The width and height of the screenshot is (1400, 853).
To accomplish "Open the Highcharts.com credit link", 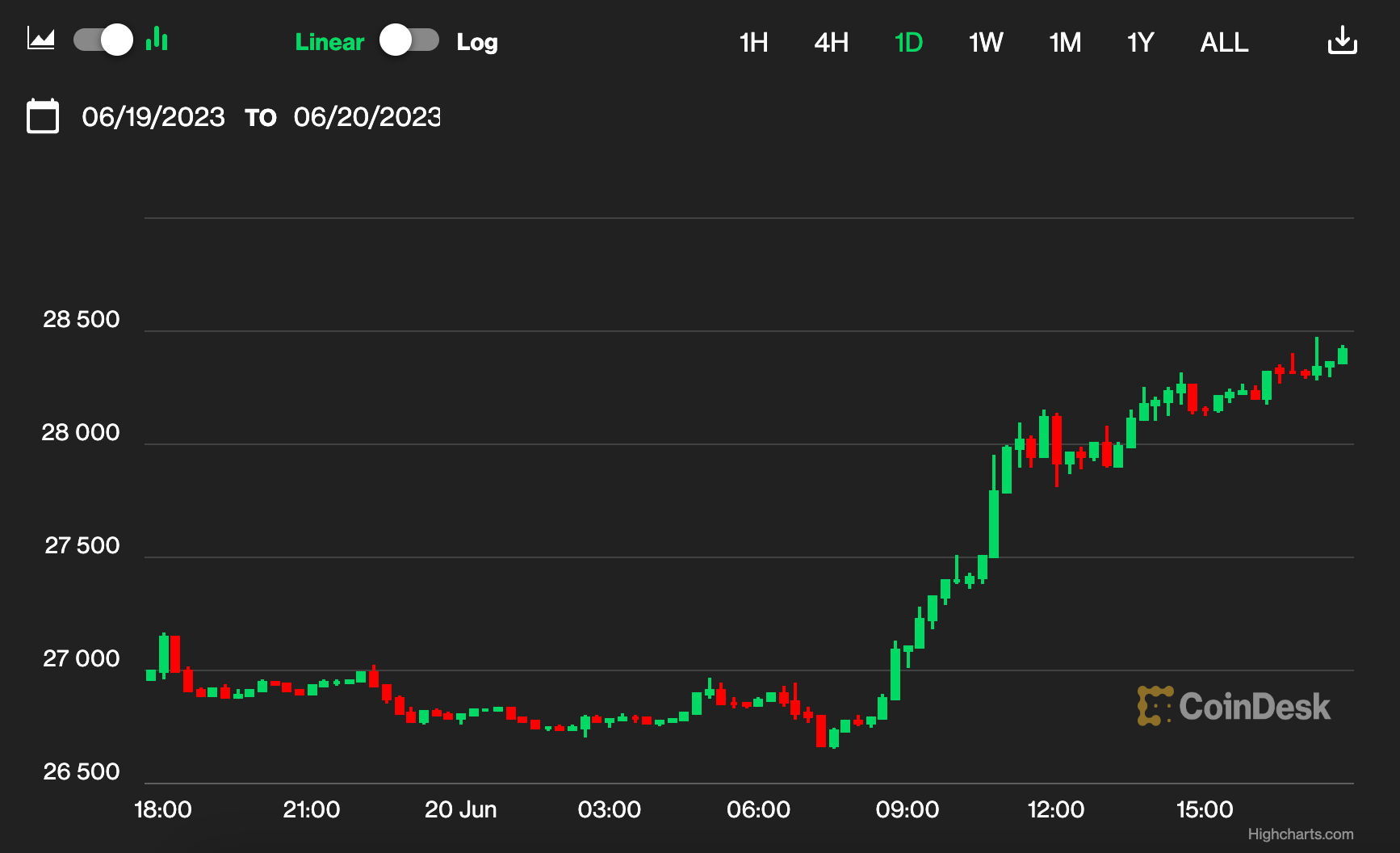I will click(x=1301, y=834).
